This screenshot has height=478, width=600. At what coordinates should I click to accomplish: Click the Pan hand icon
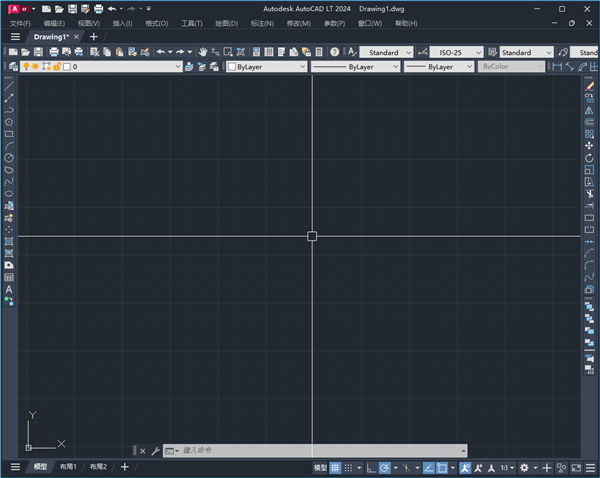click(x=204, y=51)
